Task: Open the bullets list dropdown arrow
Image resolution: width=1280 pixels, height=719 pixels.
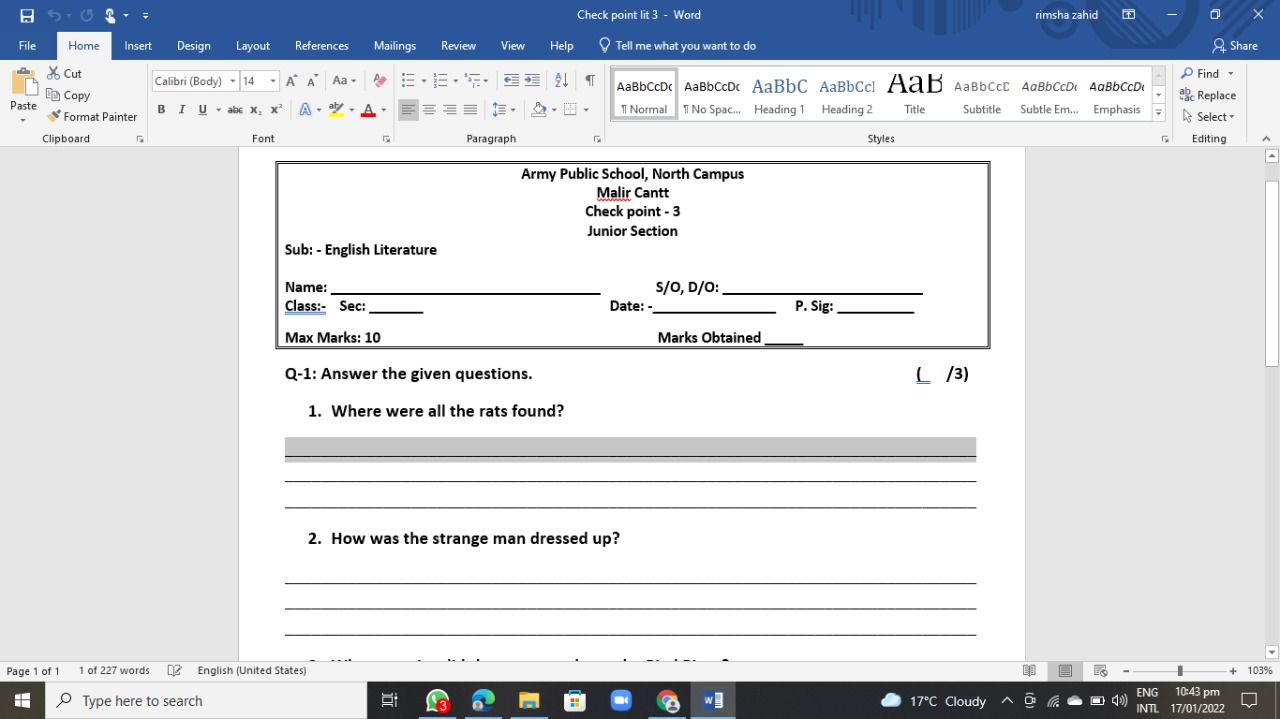Action: (x=423, y=81)
